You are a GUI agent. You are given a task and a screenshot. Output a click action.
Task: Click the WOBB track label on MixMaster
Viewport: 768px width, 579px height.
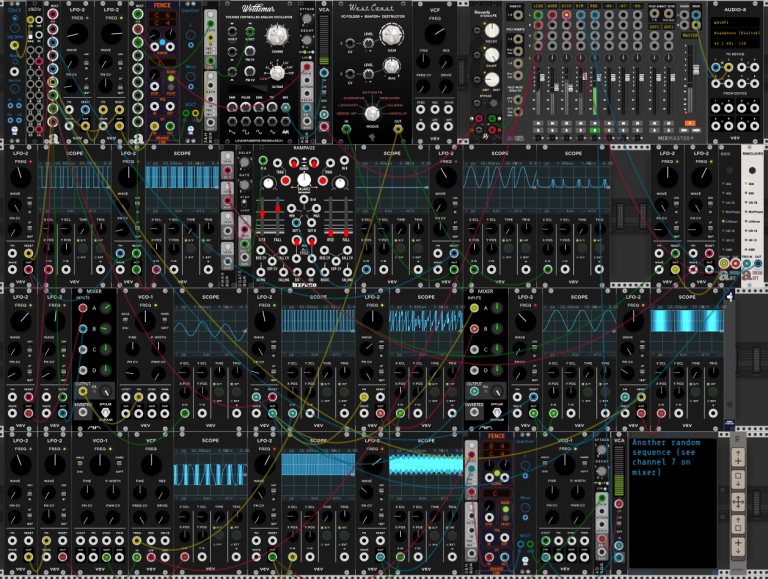552,6
